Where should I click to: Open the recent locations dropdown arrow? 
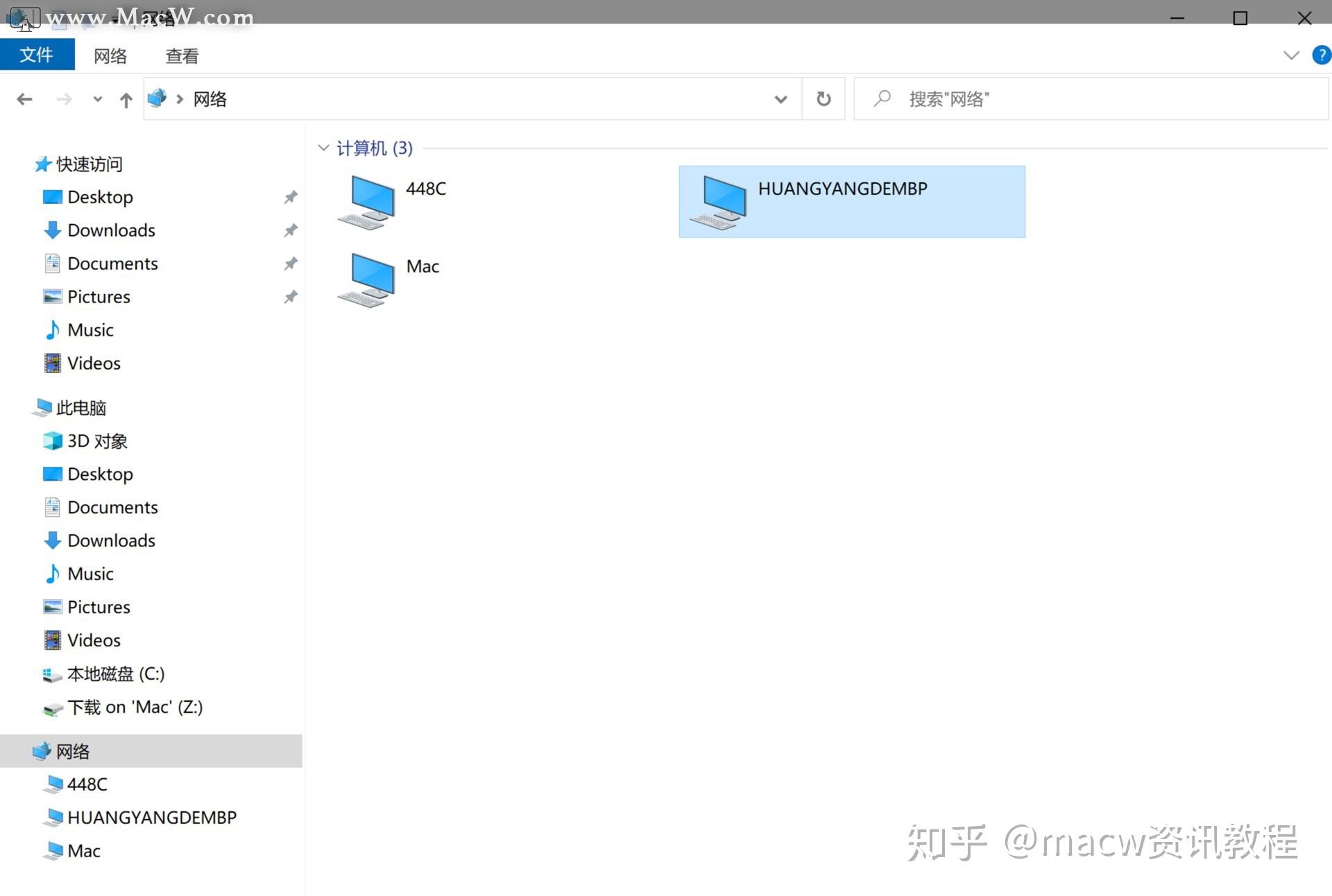click(x=98, y=99)
